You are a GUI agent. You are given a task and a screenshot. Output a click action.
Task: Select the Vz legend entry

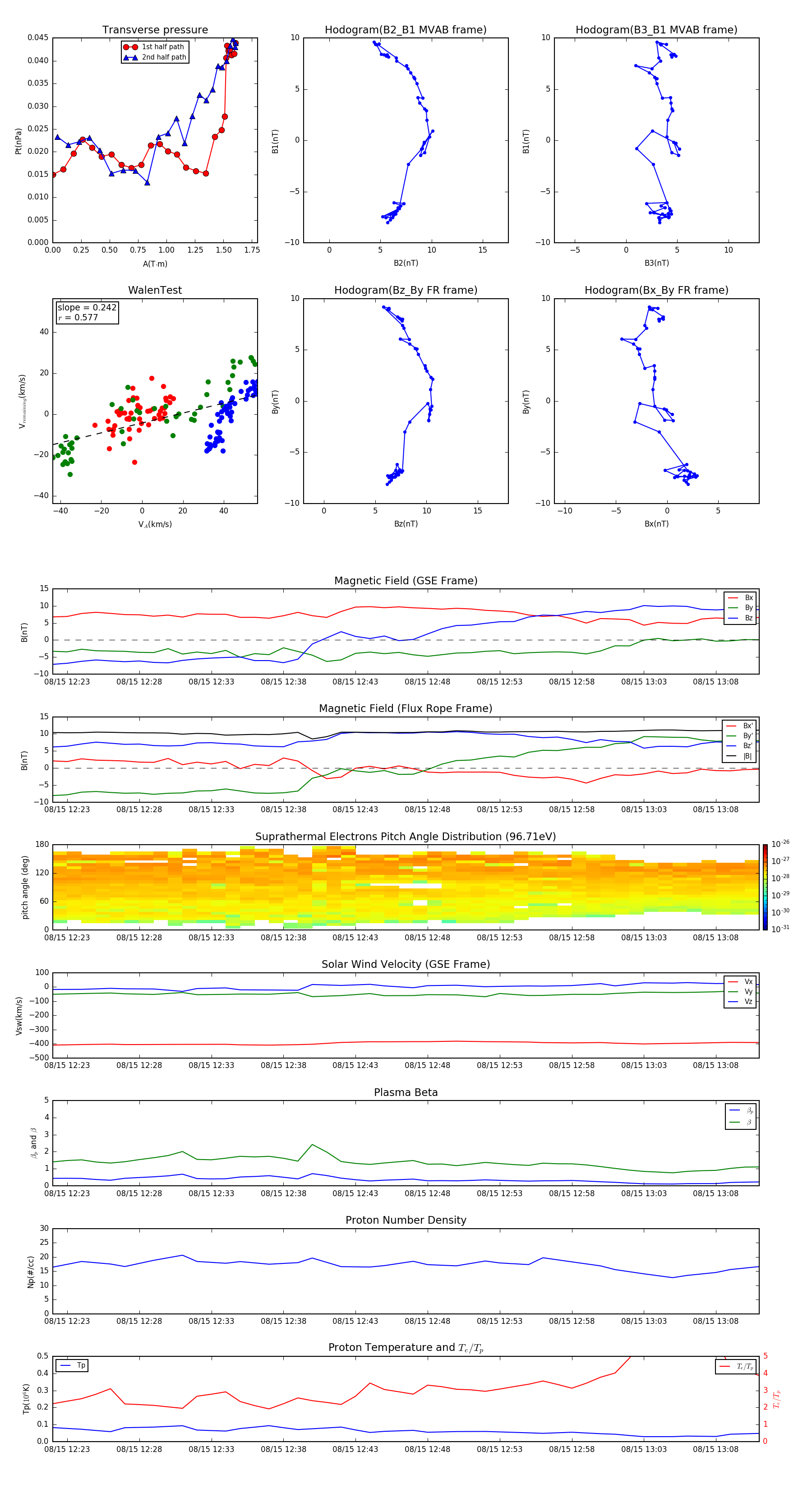pyautogui.click(x=740, y=1002)
